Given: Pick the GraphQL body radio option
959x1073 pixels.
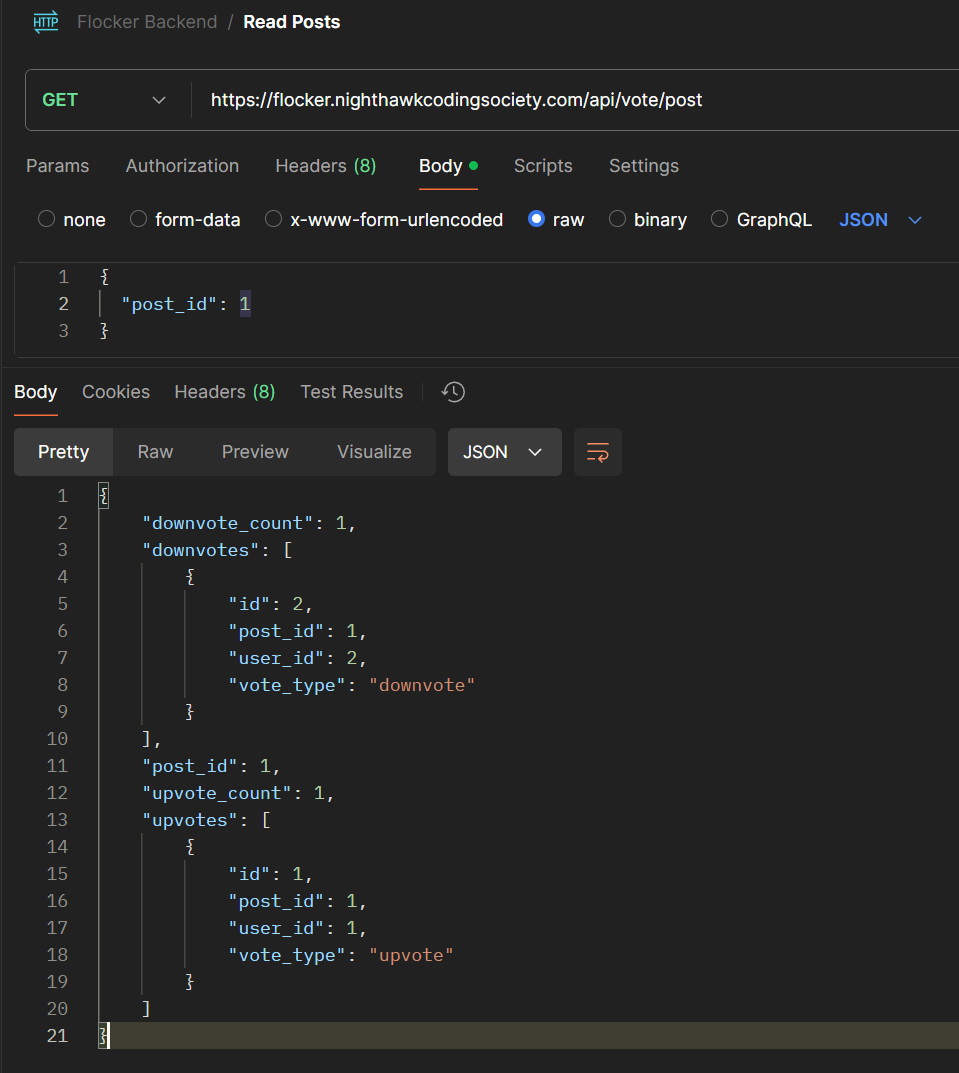Looking at the screenshot, I should point(721,220).
